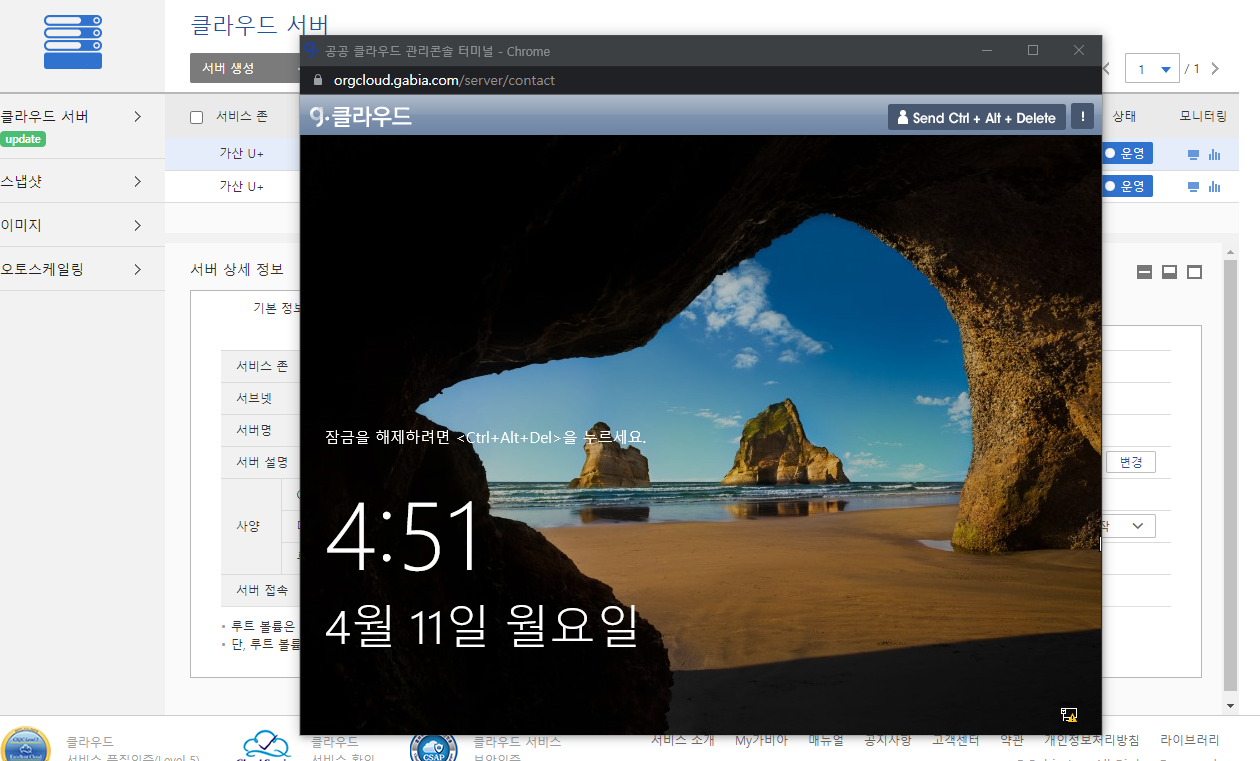Open the 클라우드 서버 sidebar menu
The width and height of the screenshot is (1260, 761).
click(45, 116)
